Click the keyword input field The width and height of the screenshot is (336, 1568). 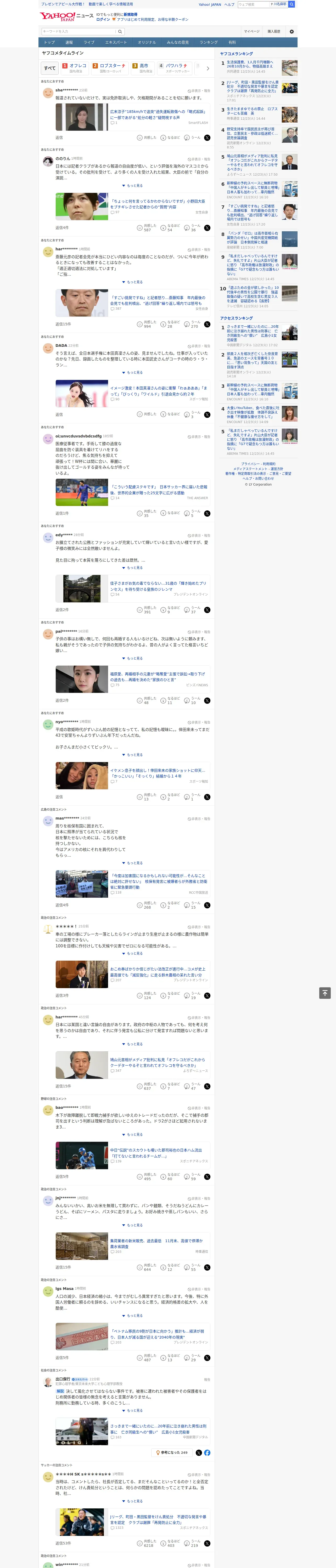click(79, 32)
